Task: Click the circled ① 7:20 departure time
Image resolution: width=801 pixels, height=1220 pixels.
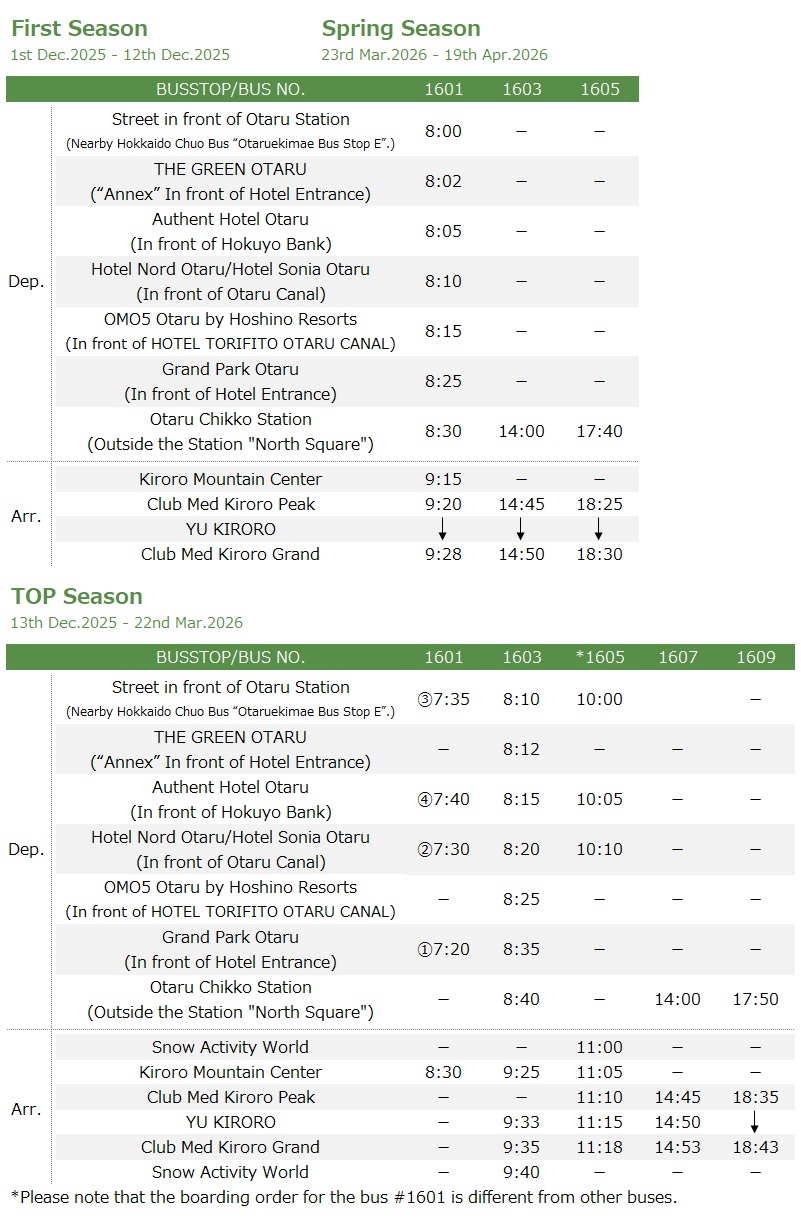Action: click(443, 949)
